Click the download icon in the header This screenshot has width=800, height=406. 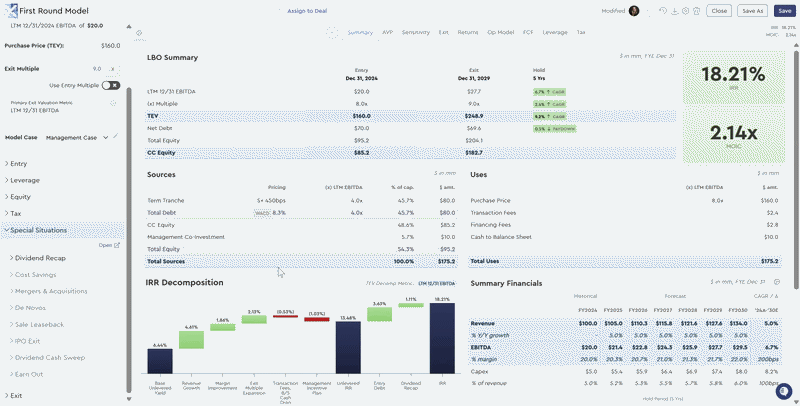(x=674, y=11)
